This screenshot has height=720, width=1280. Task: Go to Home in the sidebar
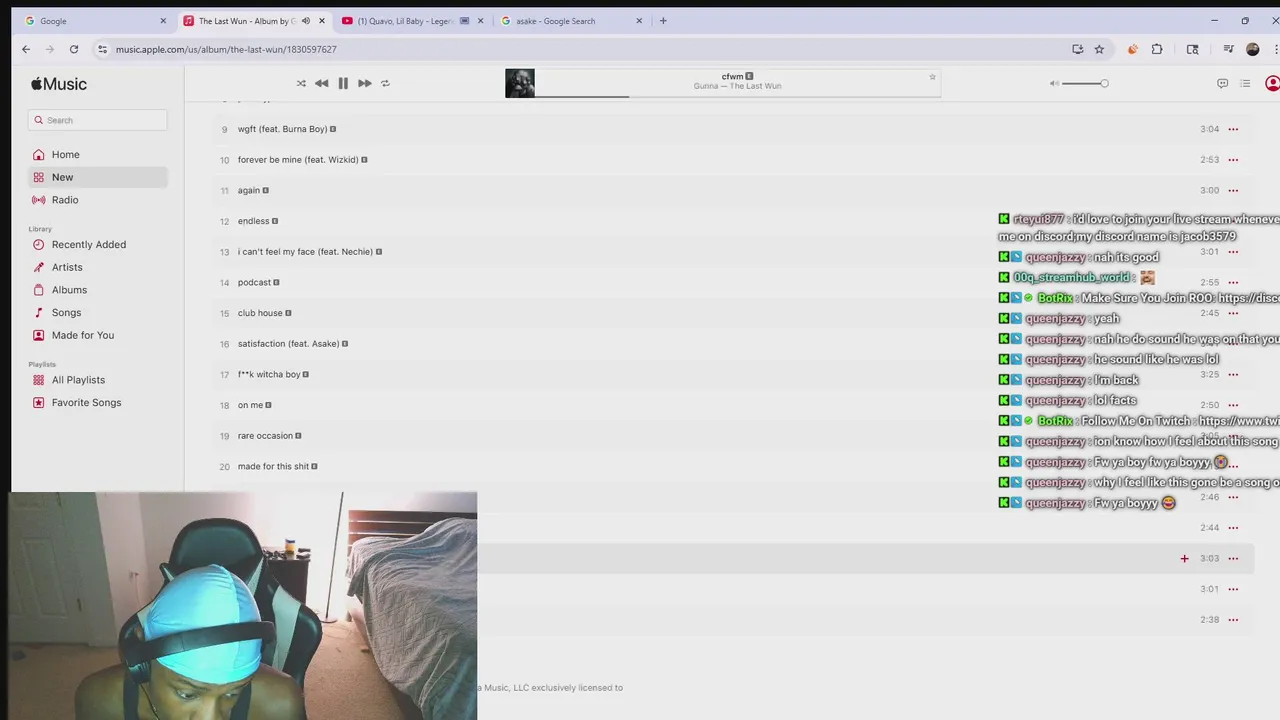[98, 155]
